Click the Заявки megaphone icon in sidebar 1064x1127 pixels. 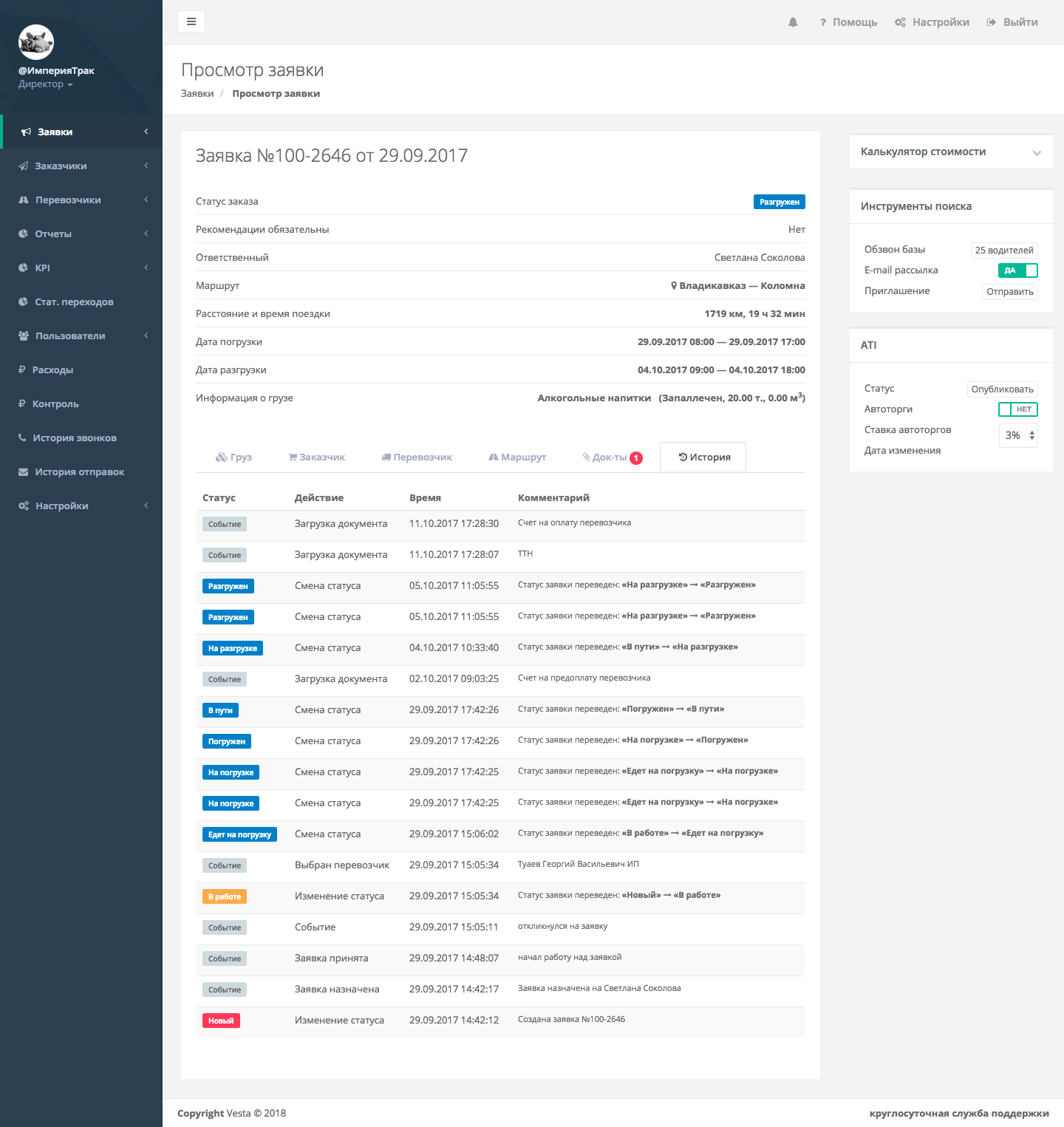[26, 132]
